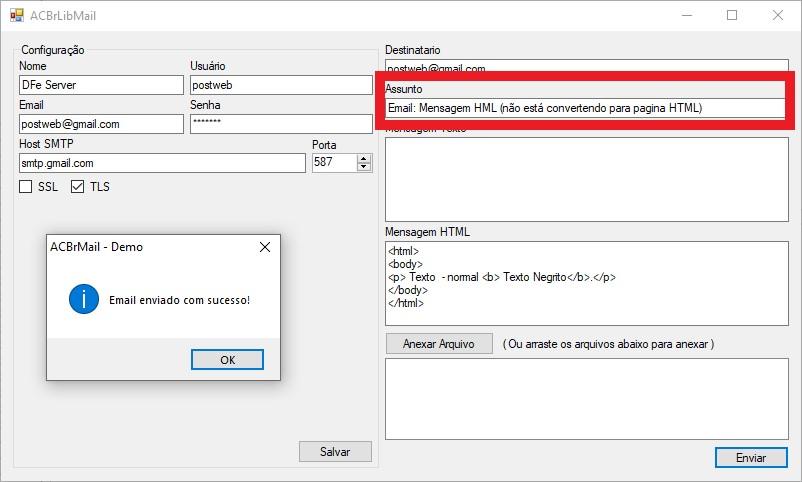The width and height of the screenshot is (802, 482).
Task: Save configuration with Salvar button
Action: (335, 452)
